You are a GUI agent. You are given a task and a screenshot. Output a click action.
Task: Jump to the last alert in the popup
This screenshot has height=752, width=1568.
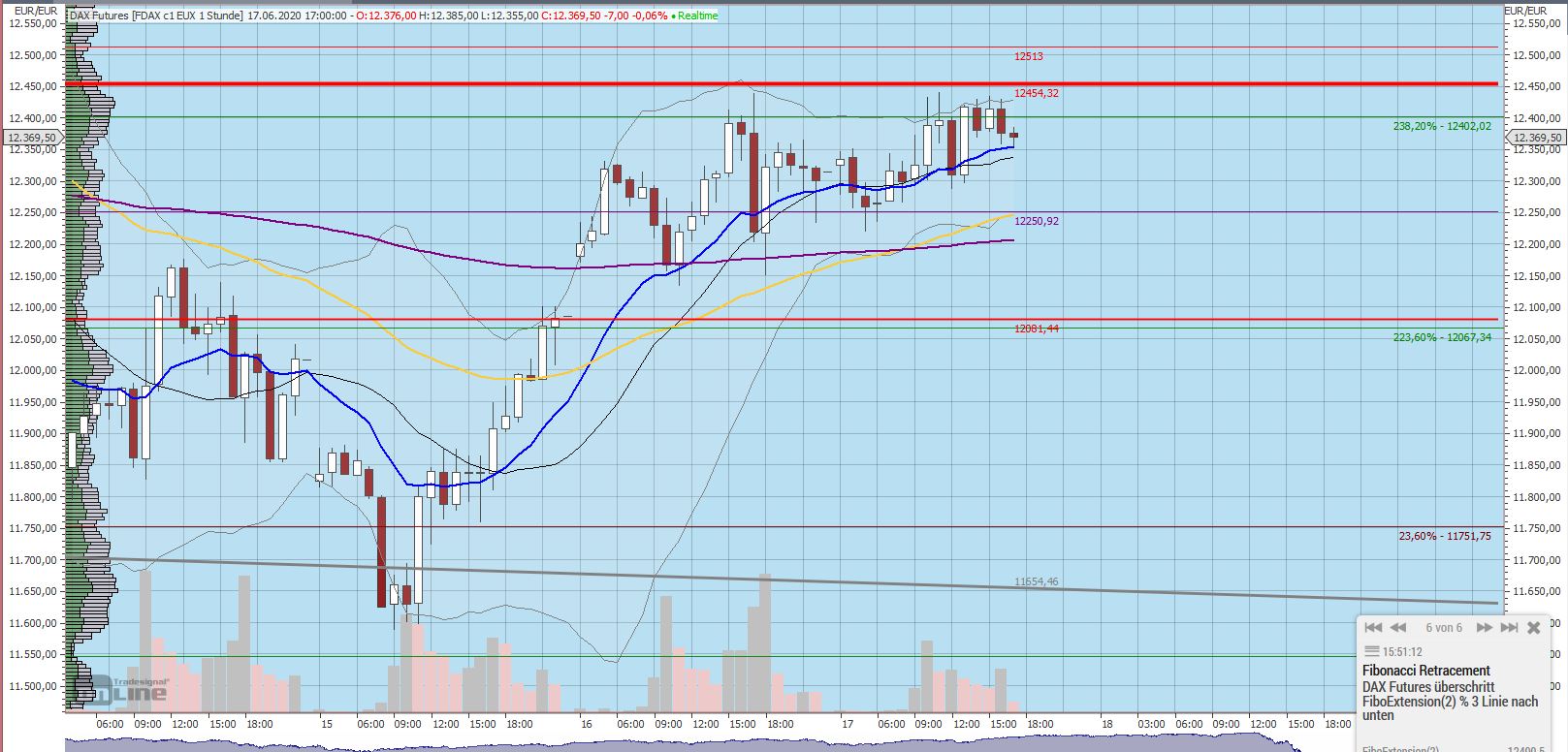point(1509,628)
